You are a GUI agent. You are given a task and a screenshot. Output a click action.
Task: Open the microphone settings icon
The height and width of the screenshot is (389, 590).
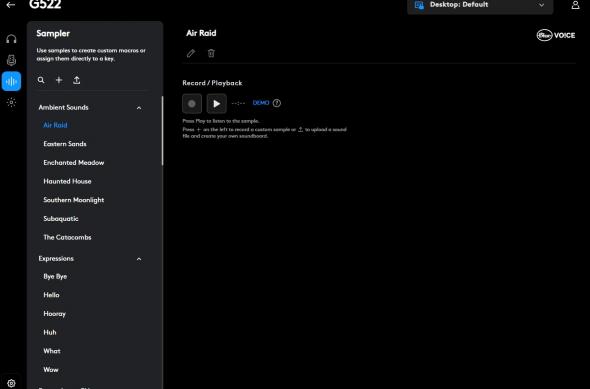[x=11, y=60]
